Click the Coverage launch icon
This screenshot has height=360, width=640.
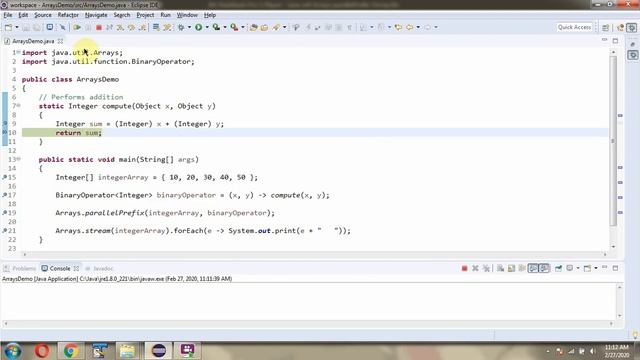point(216,27)
